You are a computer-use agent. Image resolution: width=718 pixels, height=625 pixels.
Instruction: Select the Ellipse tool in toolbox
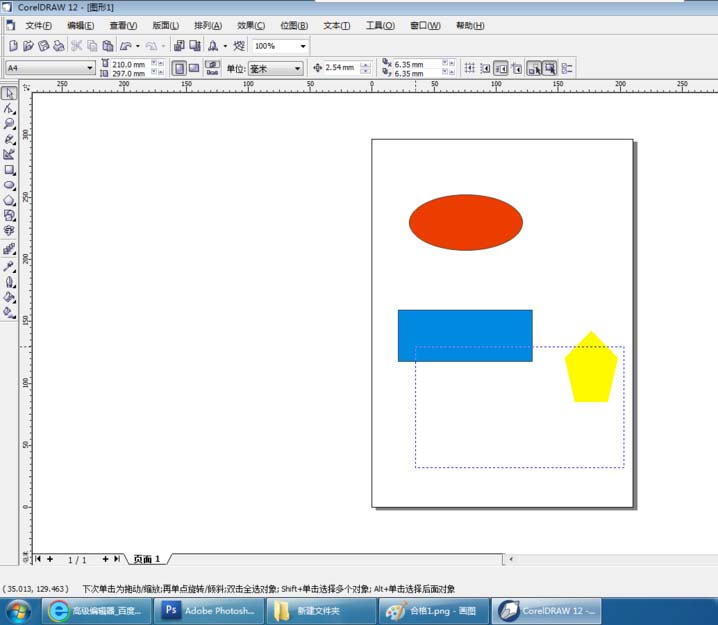pos(9,185)
